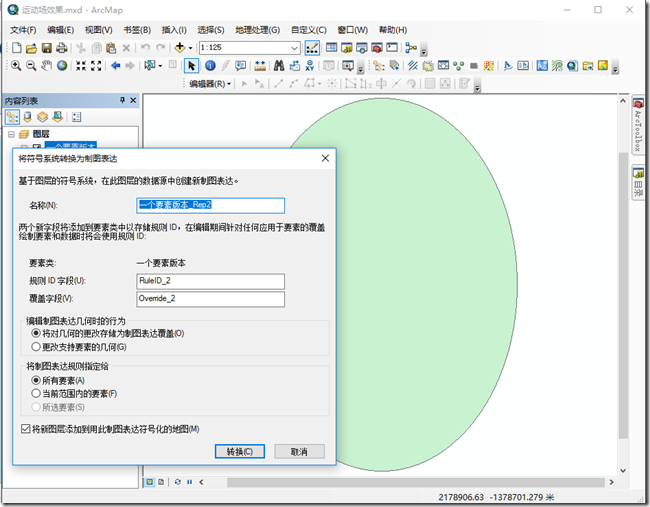Pause drawing in map view
The image size is (650, 507).
point(189,482)
